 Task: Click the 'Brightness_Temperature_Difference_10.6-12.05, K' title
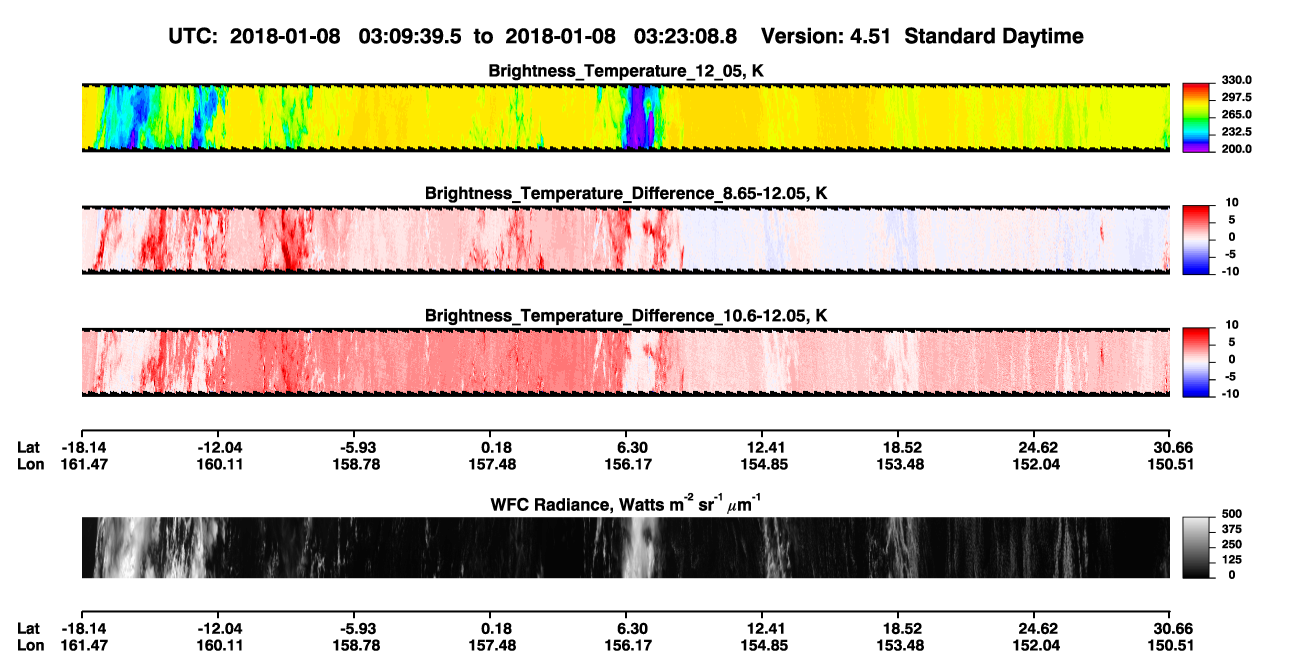tap(626, 315)
